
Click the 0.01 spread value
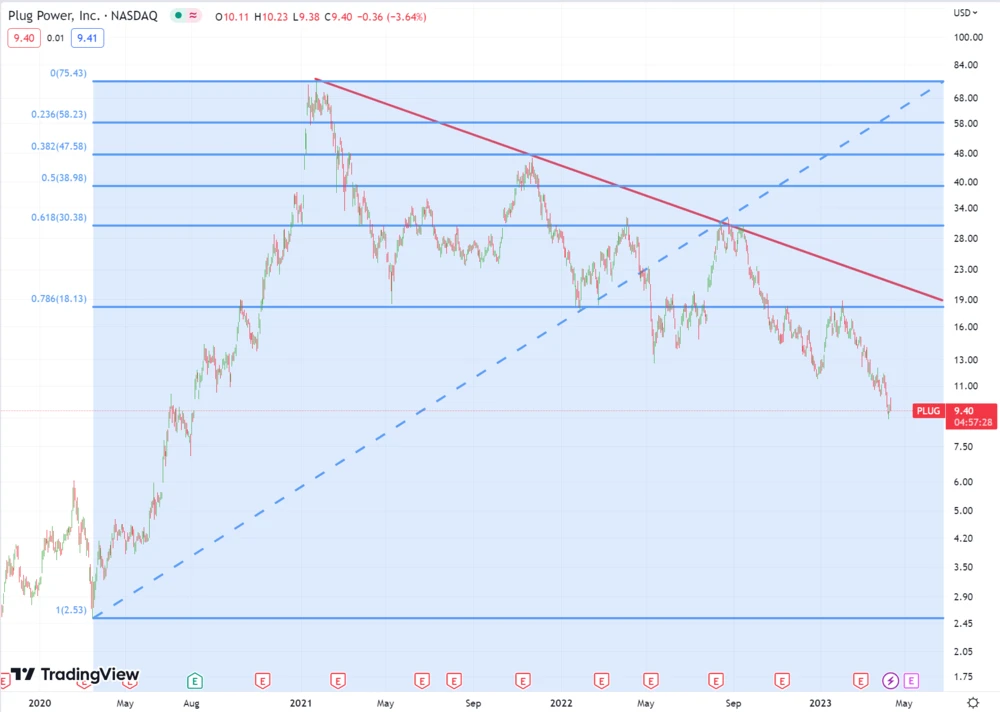pyautogui.click(x=55, y=38)
